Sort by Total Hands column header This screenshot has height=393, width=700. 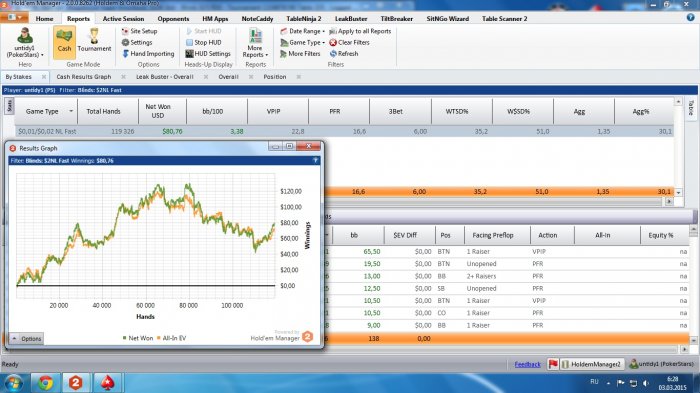(104, 111)
